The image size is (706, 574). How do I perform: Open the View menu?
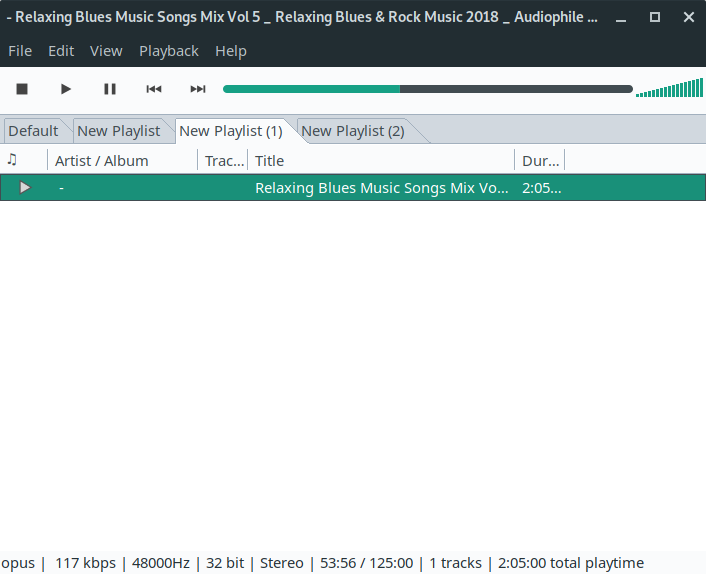[x=106, y=51]
